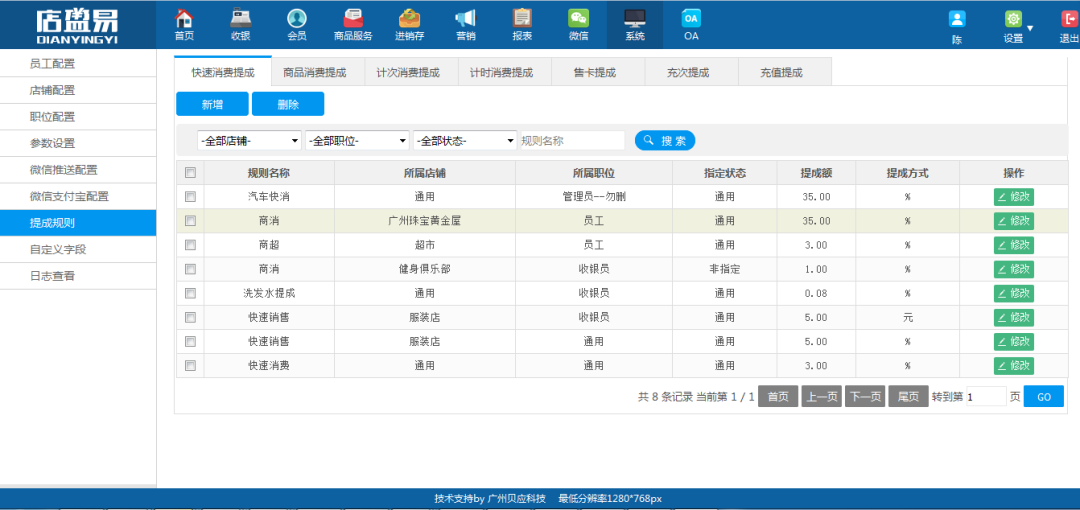The image size is (1080, 510).
Task: Open the 进销存 inventory icon
Action: [409, 19]
